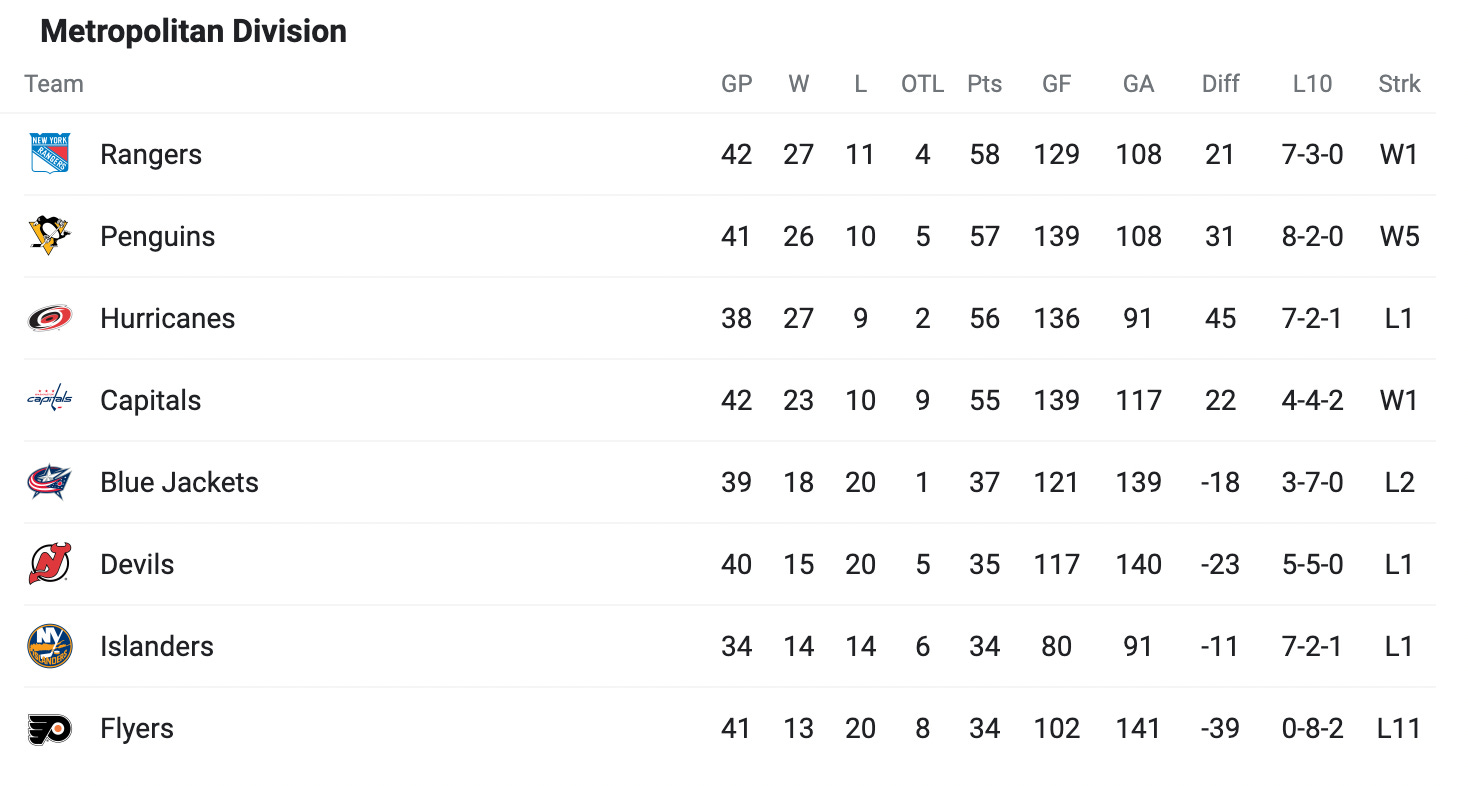This screenshot has height=786, width=1468.
Task: Open the Blue Jackets team name
Action: point(179,482)
